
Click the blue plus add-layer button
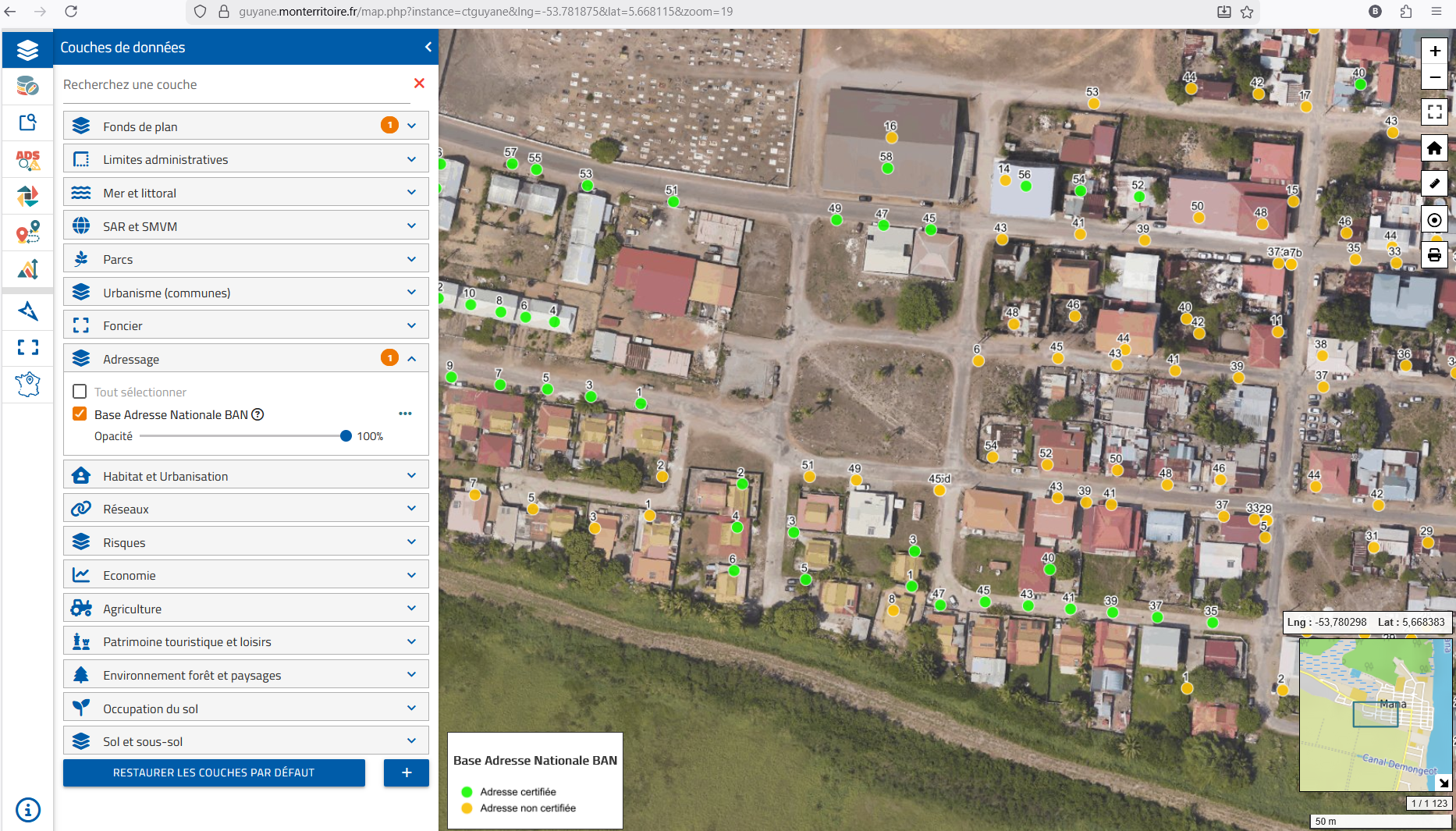pos(406,772)
